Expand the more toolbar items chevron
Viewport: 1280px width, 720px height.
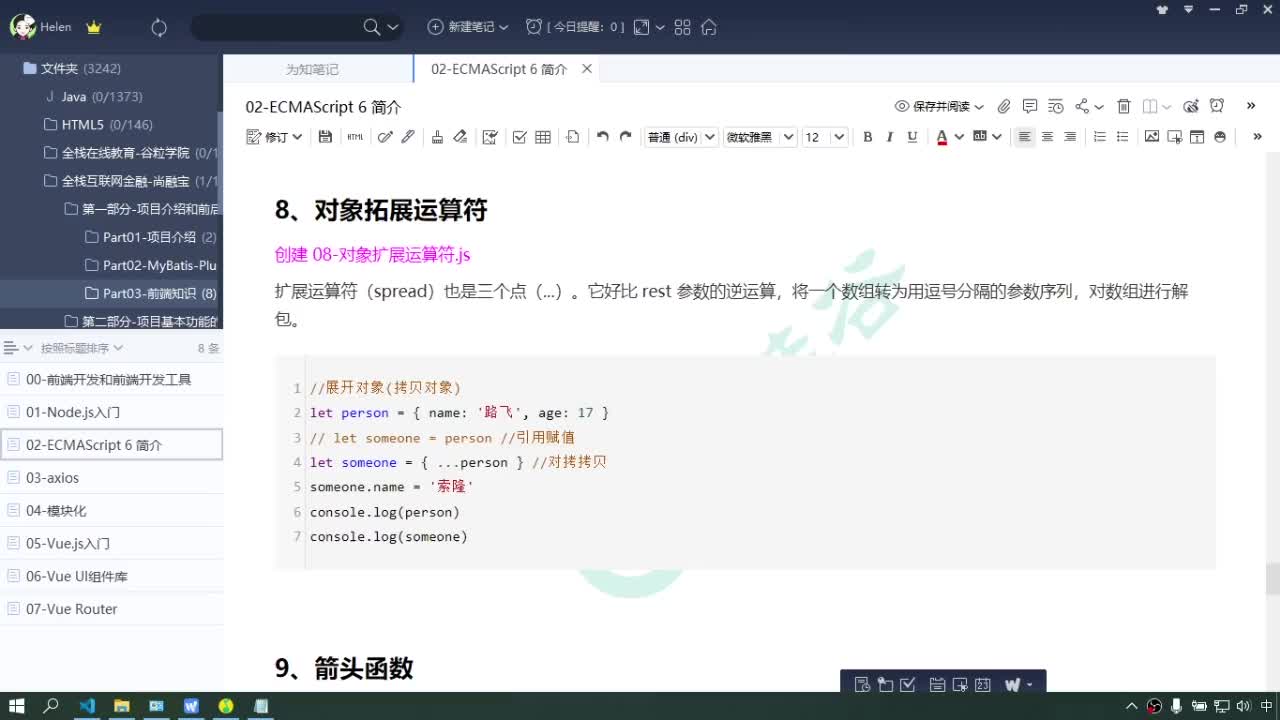tap(1257, 137)
